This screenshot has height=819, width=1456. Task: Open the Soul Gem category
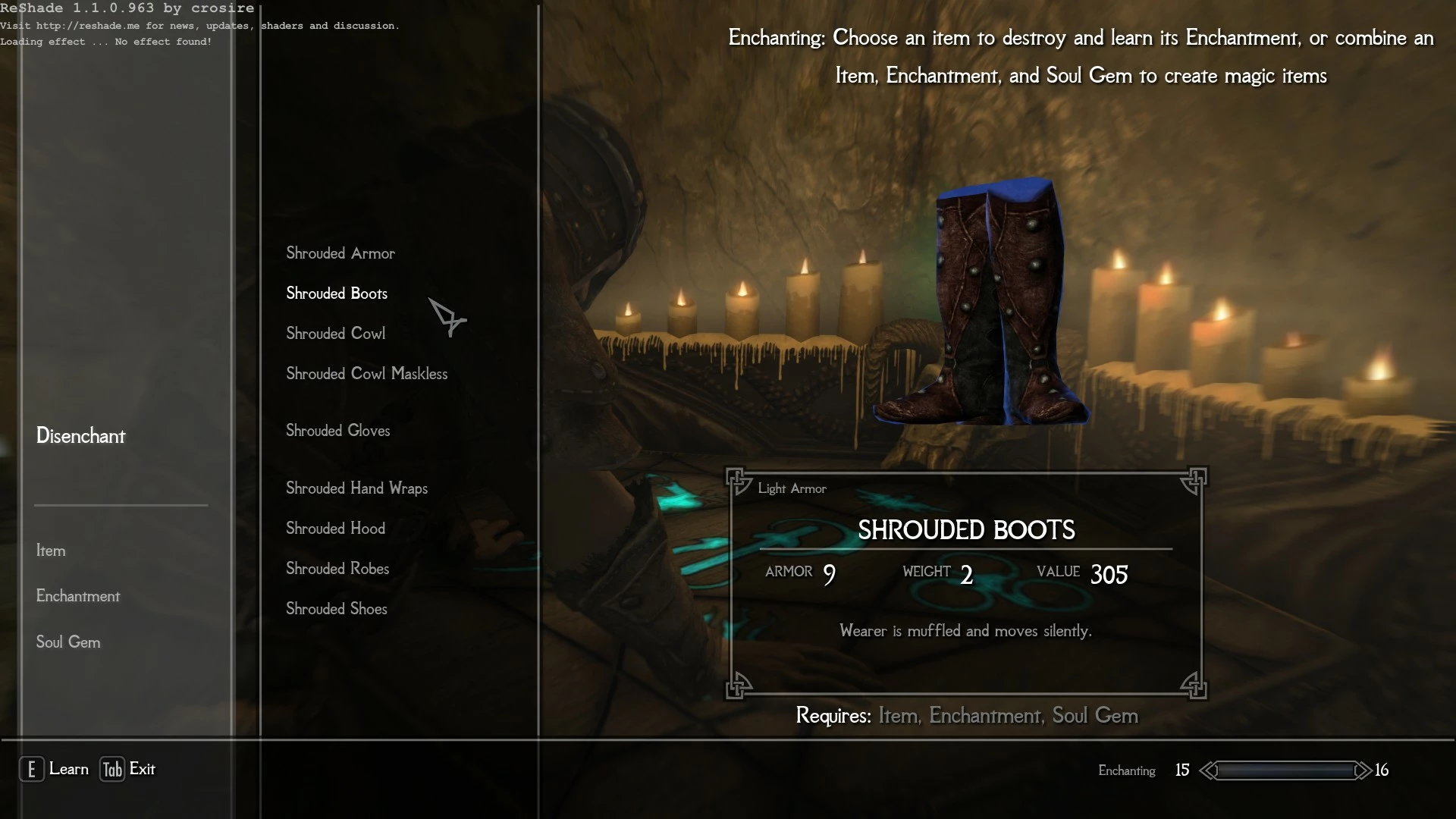[x=68, y=642]
